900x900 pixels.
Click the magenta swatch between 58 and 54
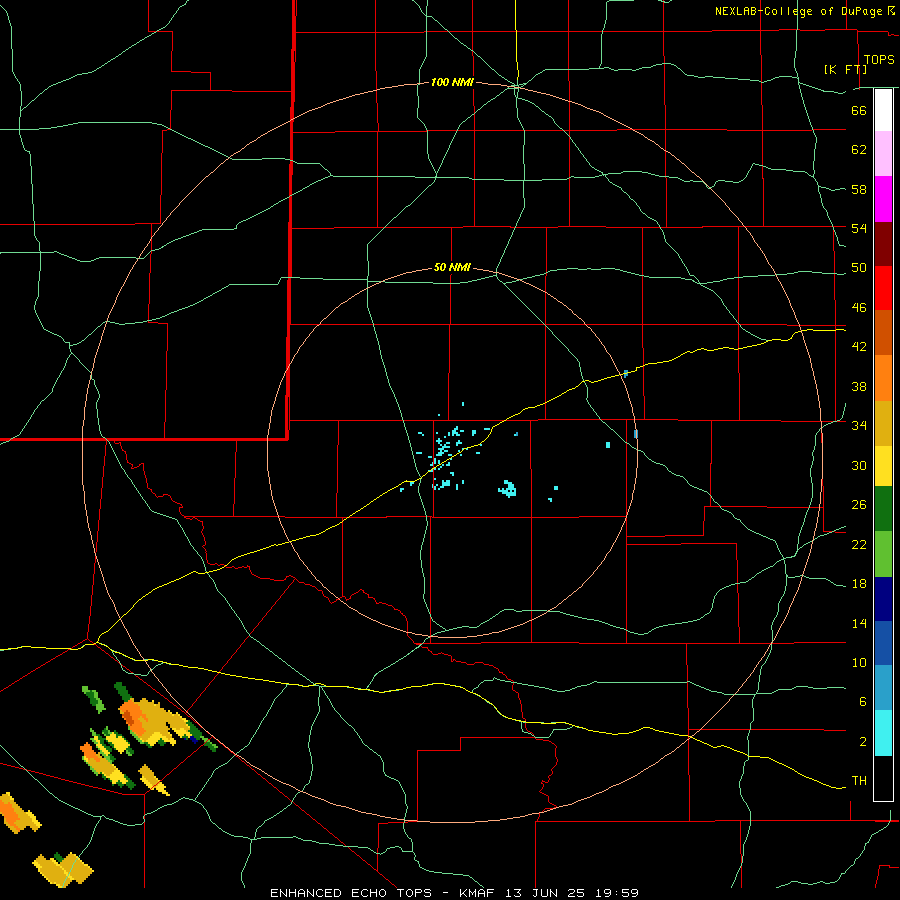point(883,199)
